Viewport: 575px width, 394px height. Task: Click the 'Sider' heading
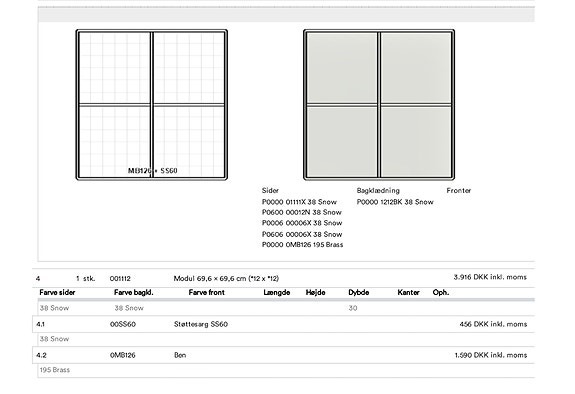(x=270, y=190)
